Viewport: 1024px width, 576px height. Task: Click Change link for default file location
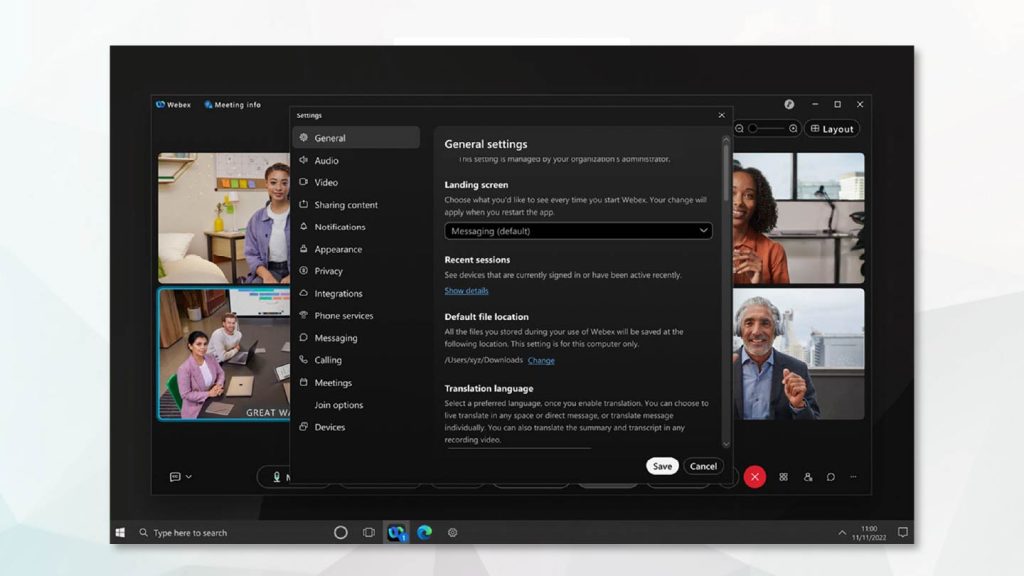pos(541,360)
